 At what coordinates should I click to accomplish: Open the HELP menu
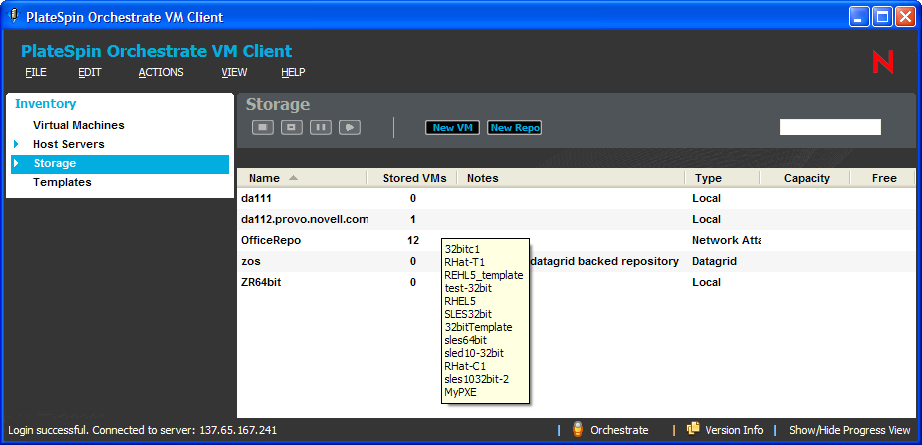point(293,72)
